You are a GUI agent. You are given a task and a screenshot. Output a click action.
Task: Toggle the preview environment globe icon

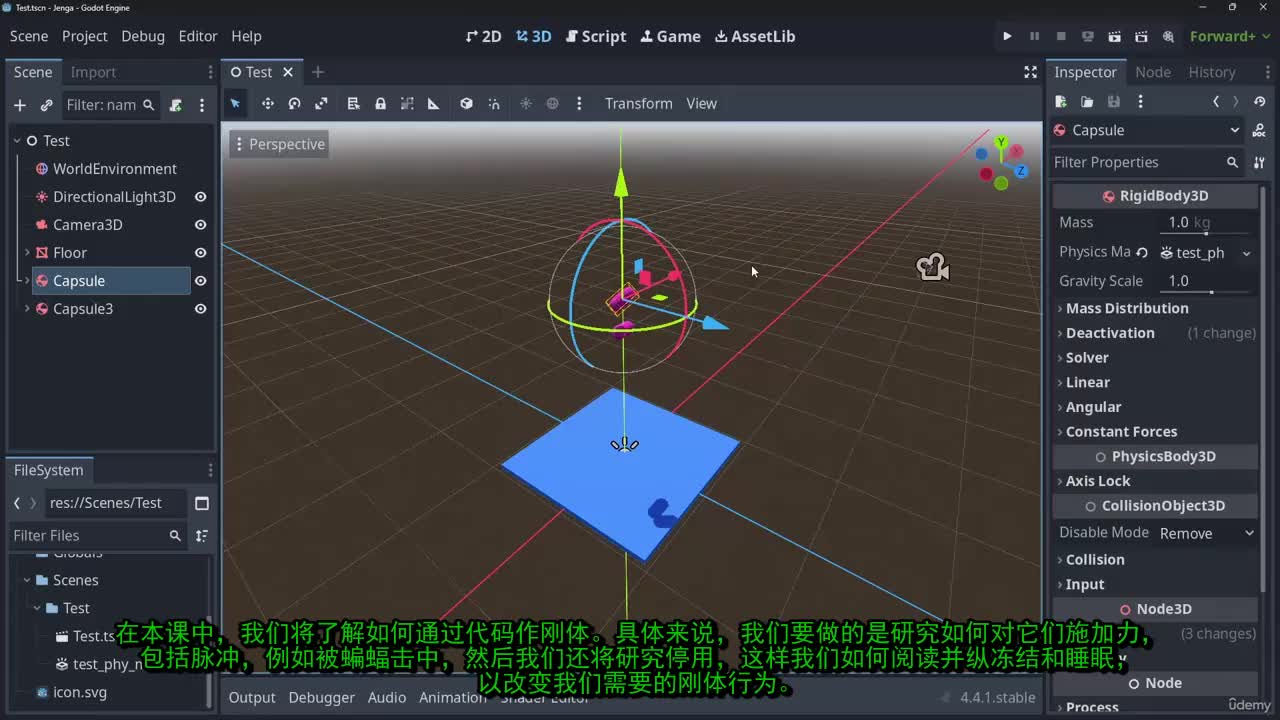552,103
